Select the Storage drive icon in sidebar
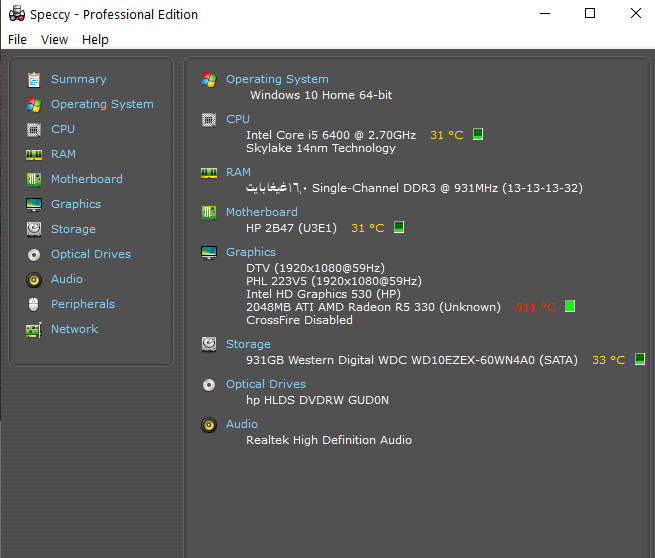655x558 pixels. point(34,229)
